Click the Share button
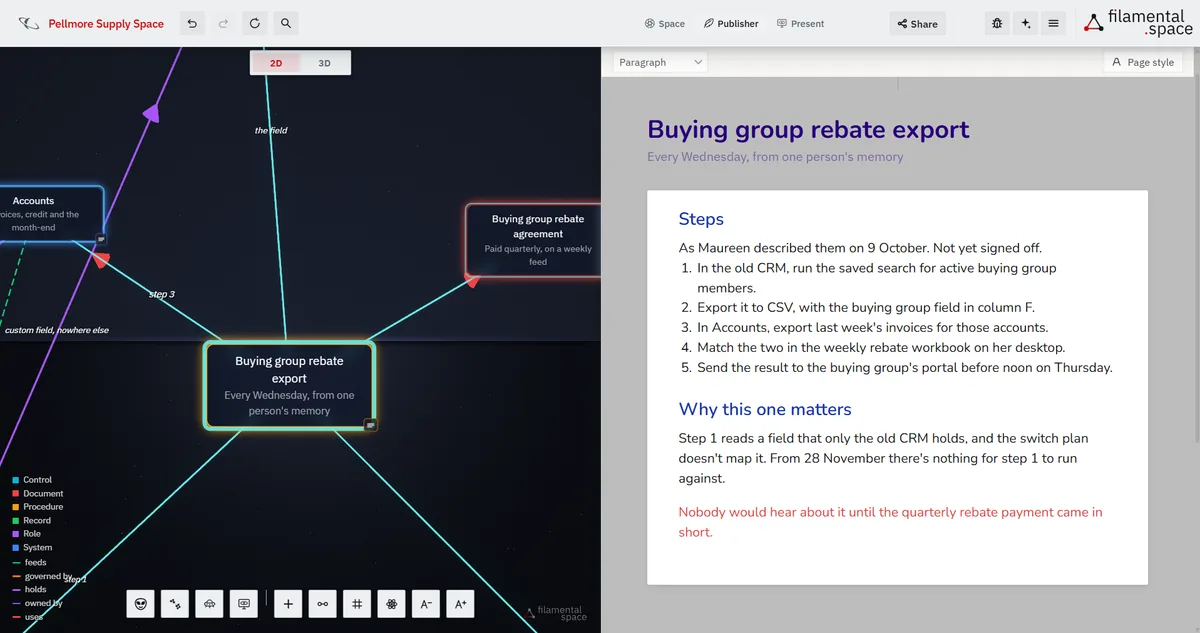The image size is (1200, 633). pyautogui.click(x=917, y=23)
